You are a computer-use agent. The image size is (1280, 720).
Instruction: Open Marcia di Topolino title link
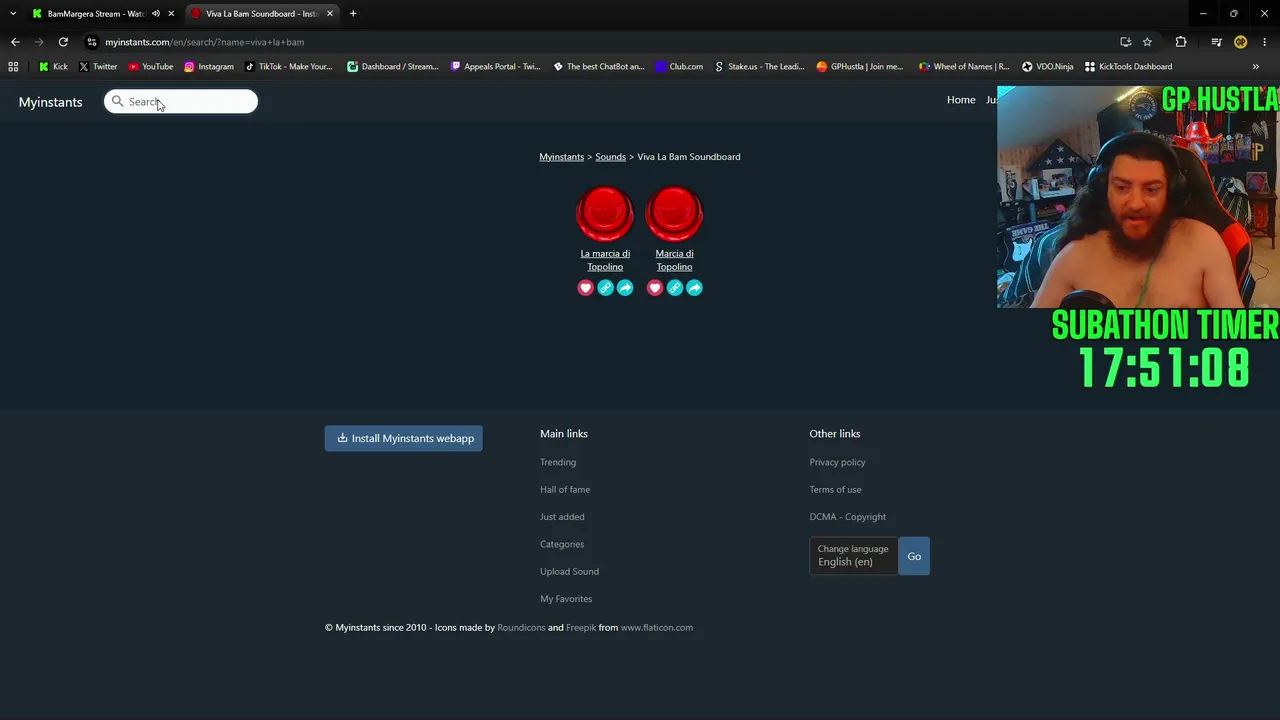[674, 260]
